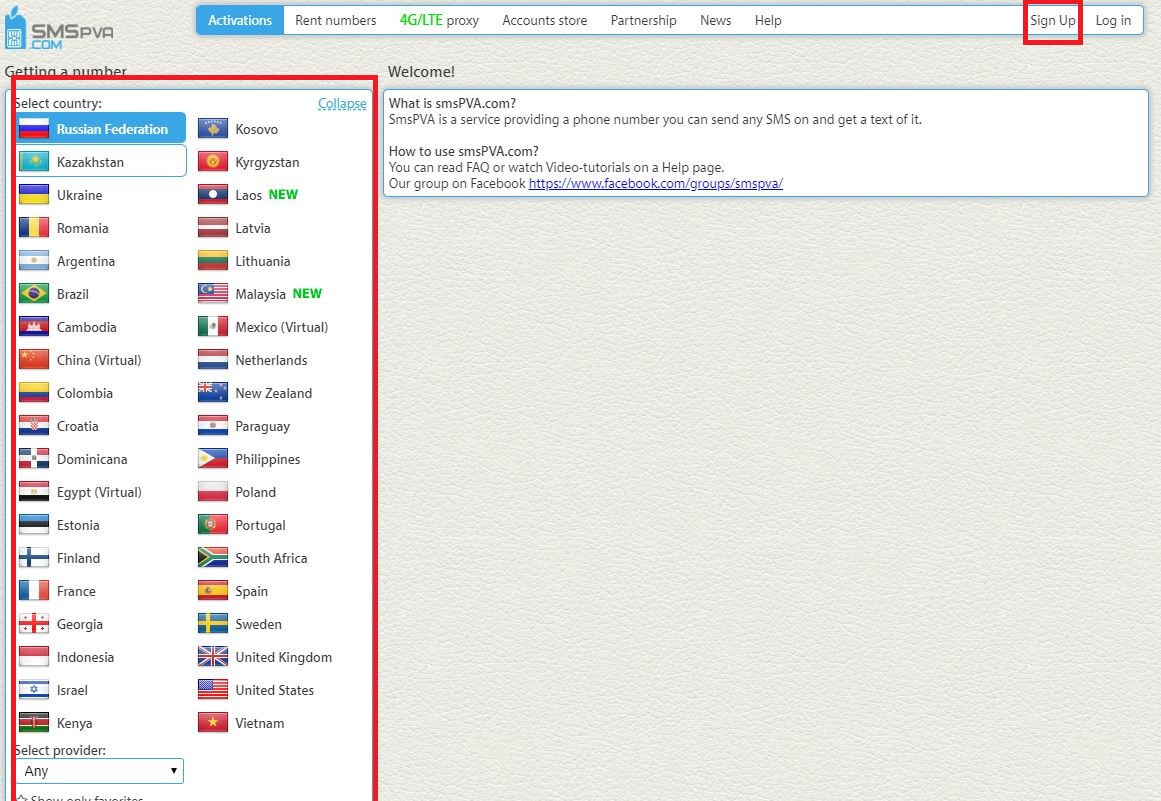Viewport: 1161px width, 801px height.
Task: Switch to Accounts store tab
Action: 544,20
